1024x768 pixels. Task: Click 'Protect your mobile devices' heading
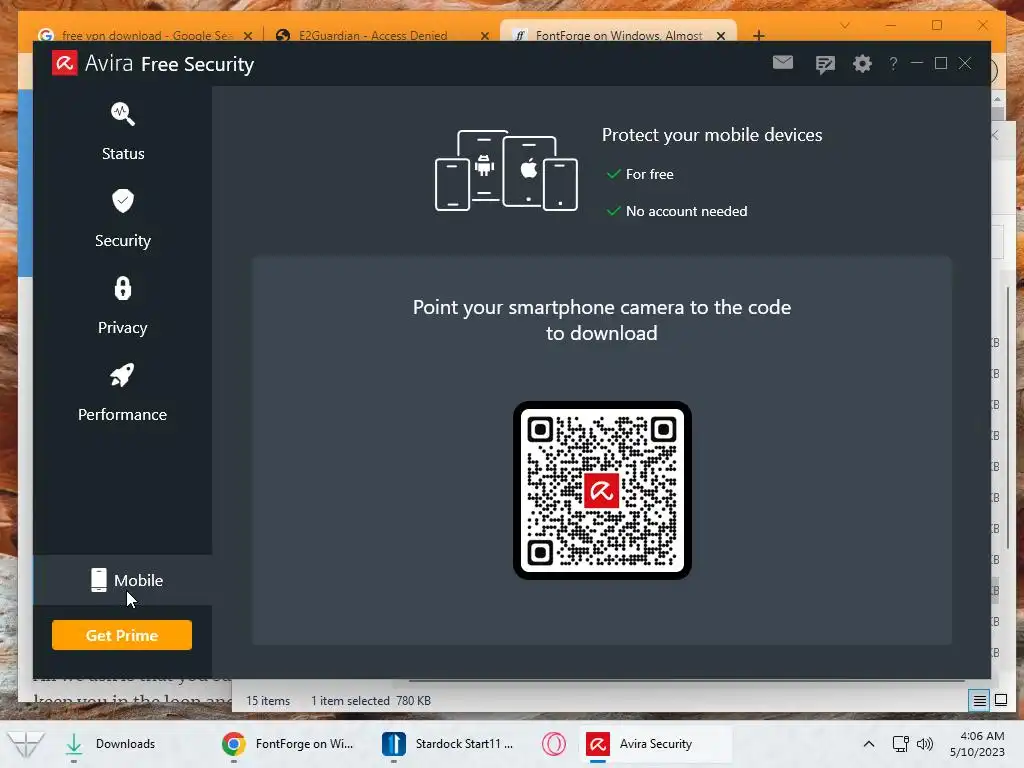point(712,135)
